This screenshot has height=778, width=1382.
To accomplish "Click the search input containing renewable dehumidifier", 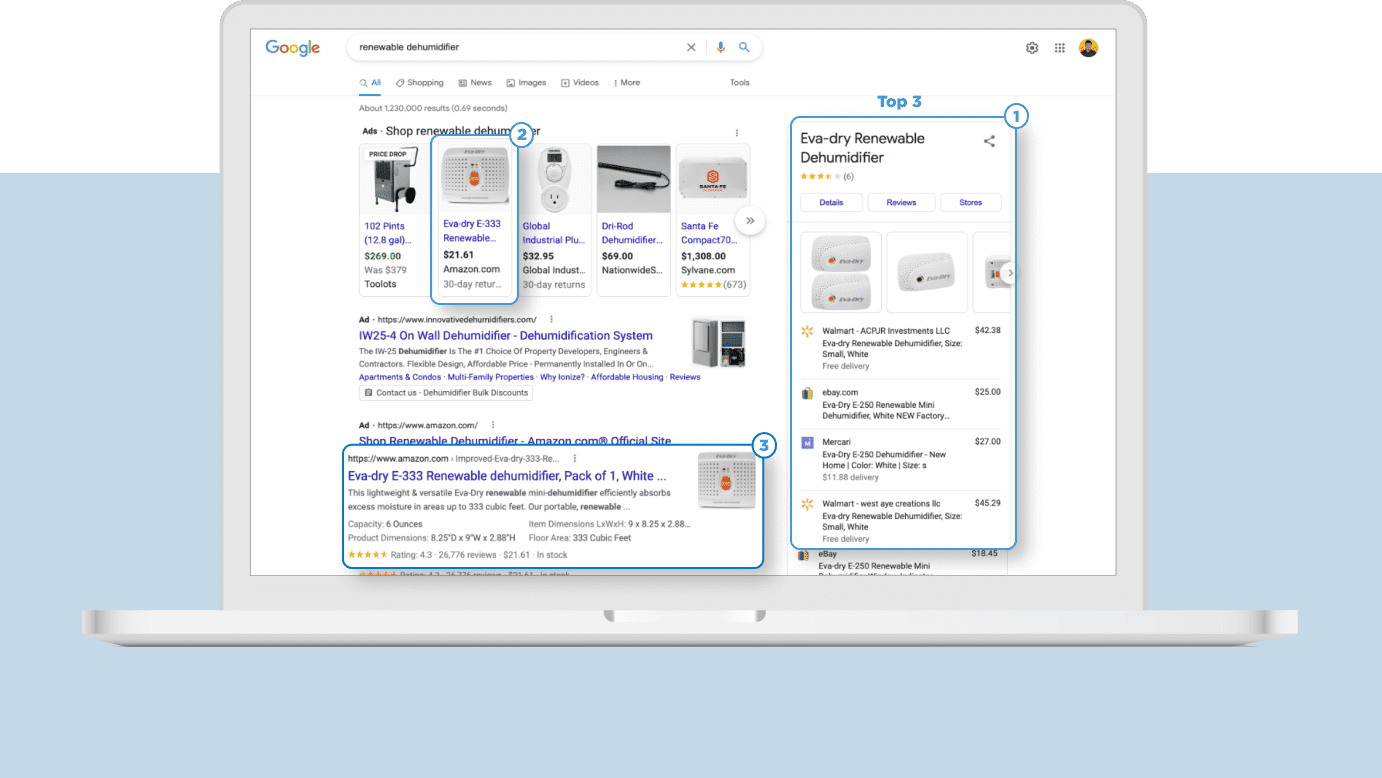I will point(515,47).
